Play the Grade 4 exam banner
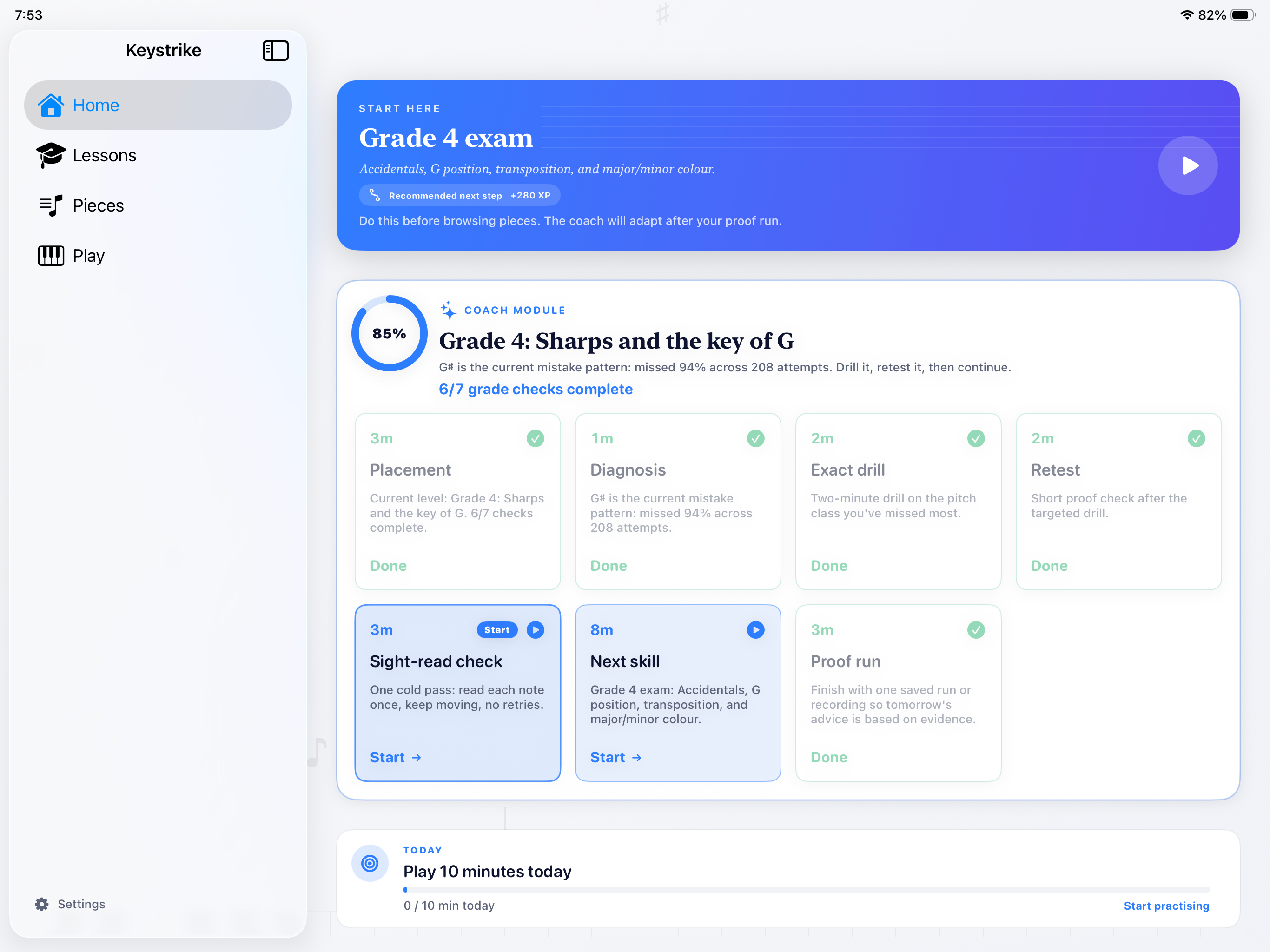 [x=1187, y=166]
